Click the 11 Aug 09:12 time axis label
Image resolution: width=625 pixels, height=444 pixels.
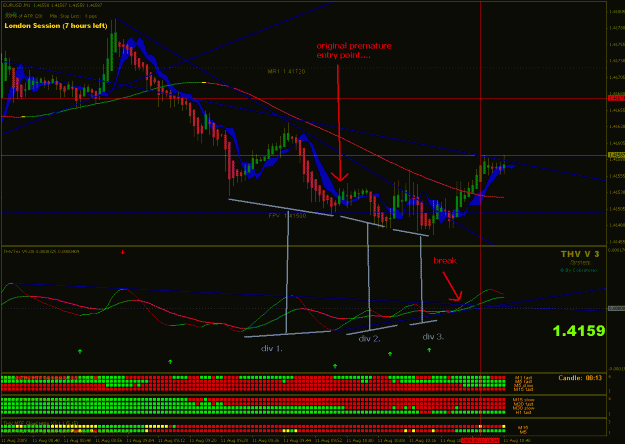pyautogui.click(x=173, y=441)
